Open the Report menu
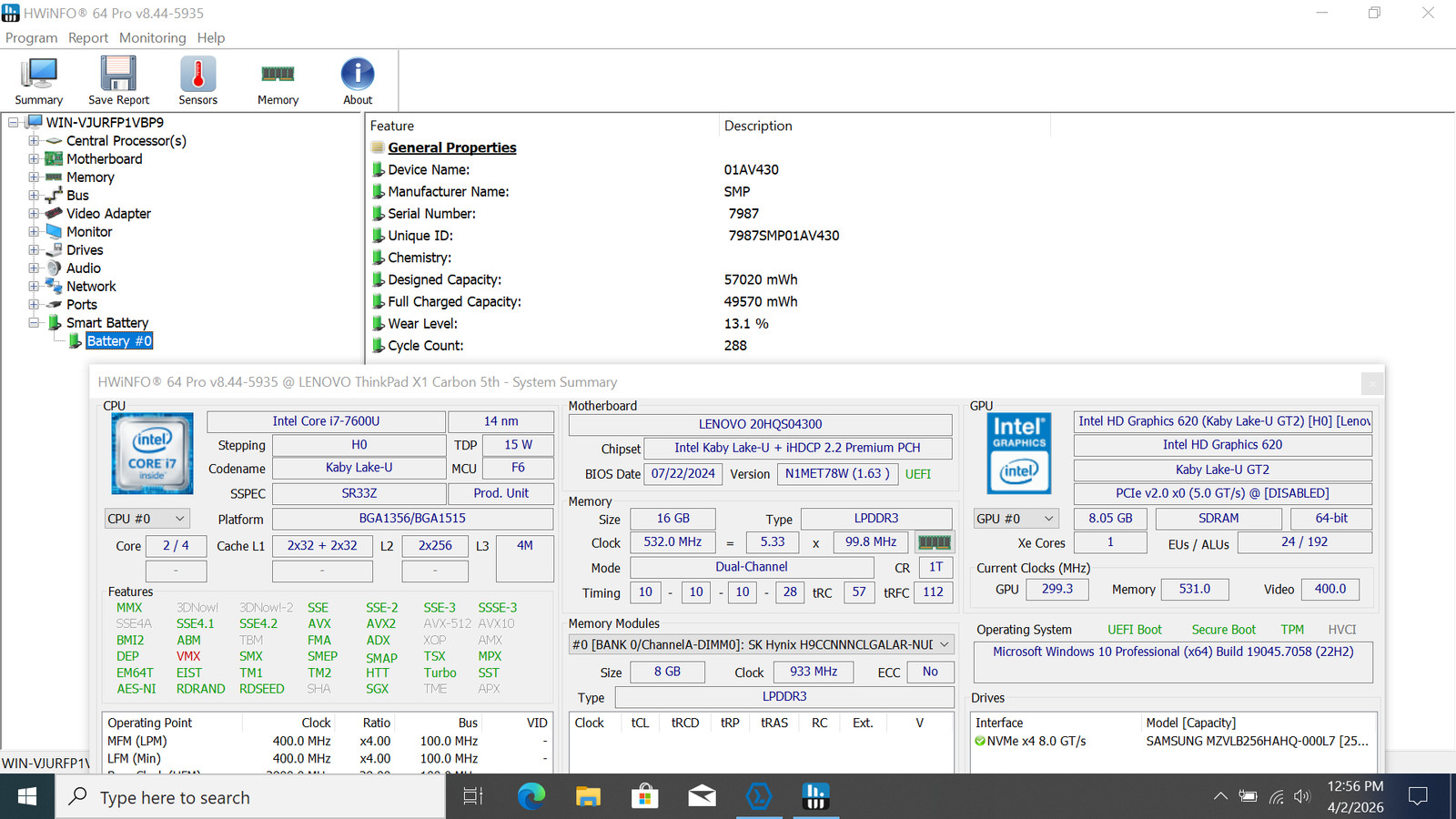Image resolution: width=1456 pixels, height=819 pixels. pyautogui.click(x=88, y=37)
